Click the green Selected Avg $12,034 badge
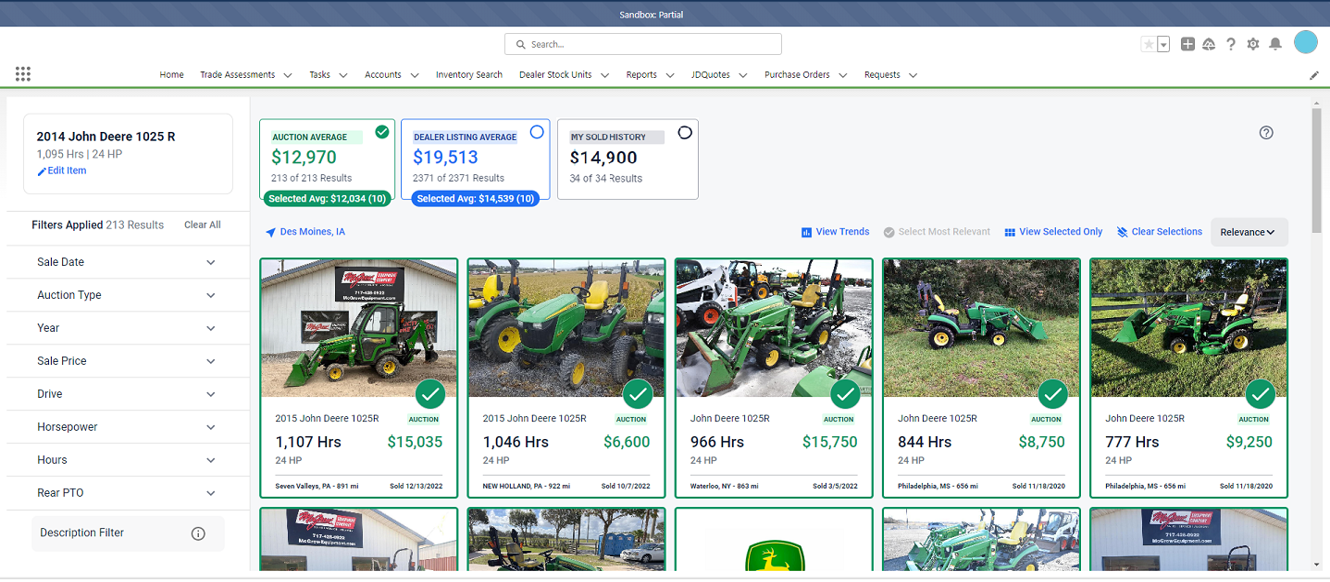 point(326,199)
